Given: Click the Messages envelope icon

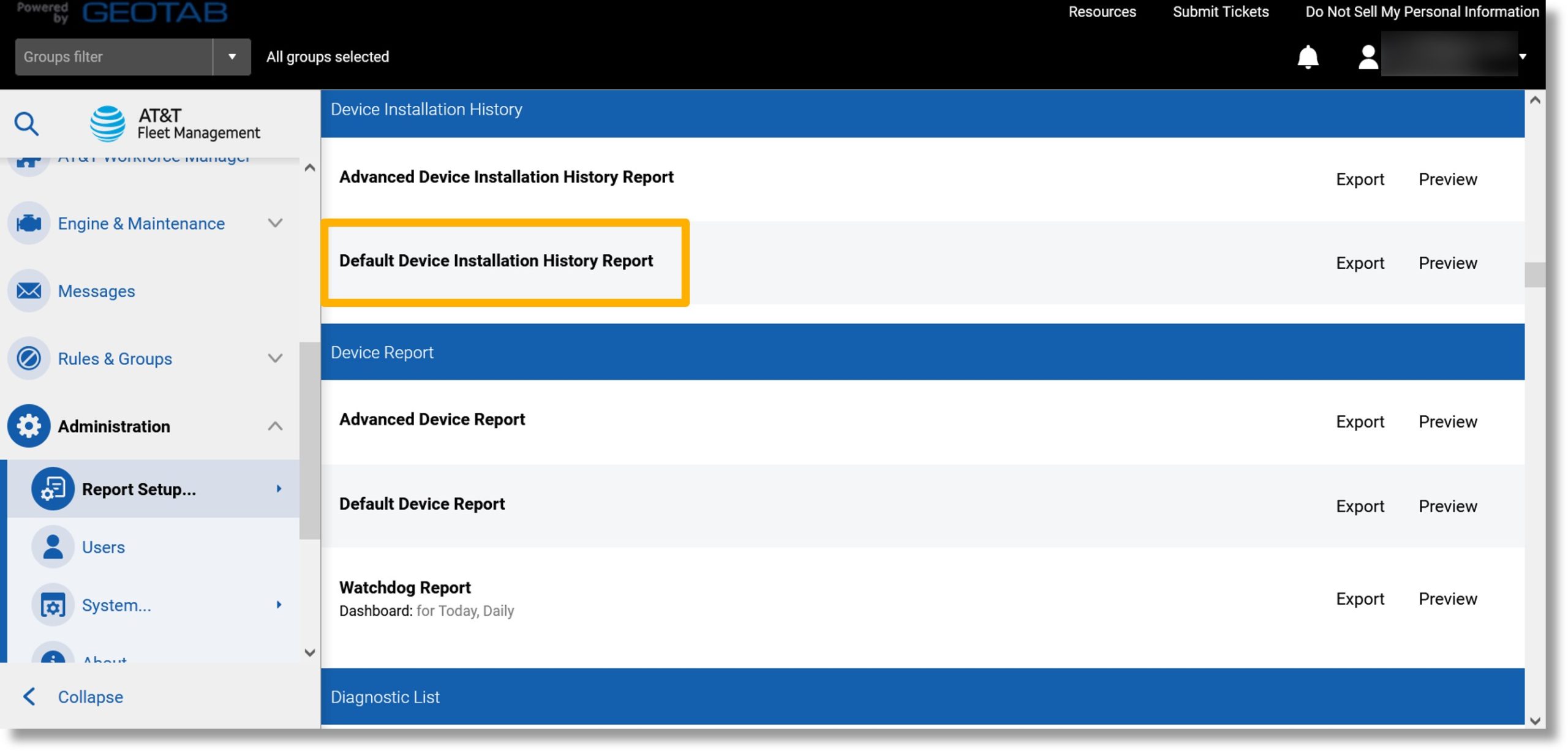Looking at the screenshot, I should click(29, 290).
